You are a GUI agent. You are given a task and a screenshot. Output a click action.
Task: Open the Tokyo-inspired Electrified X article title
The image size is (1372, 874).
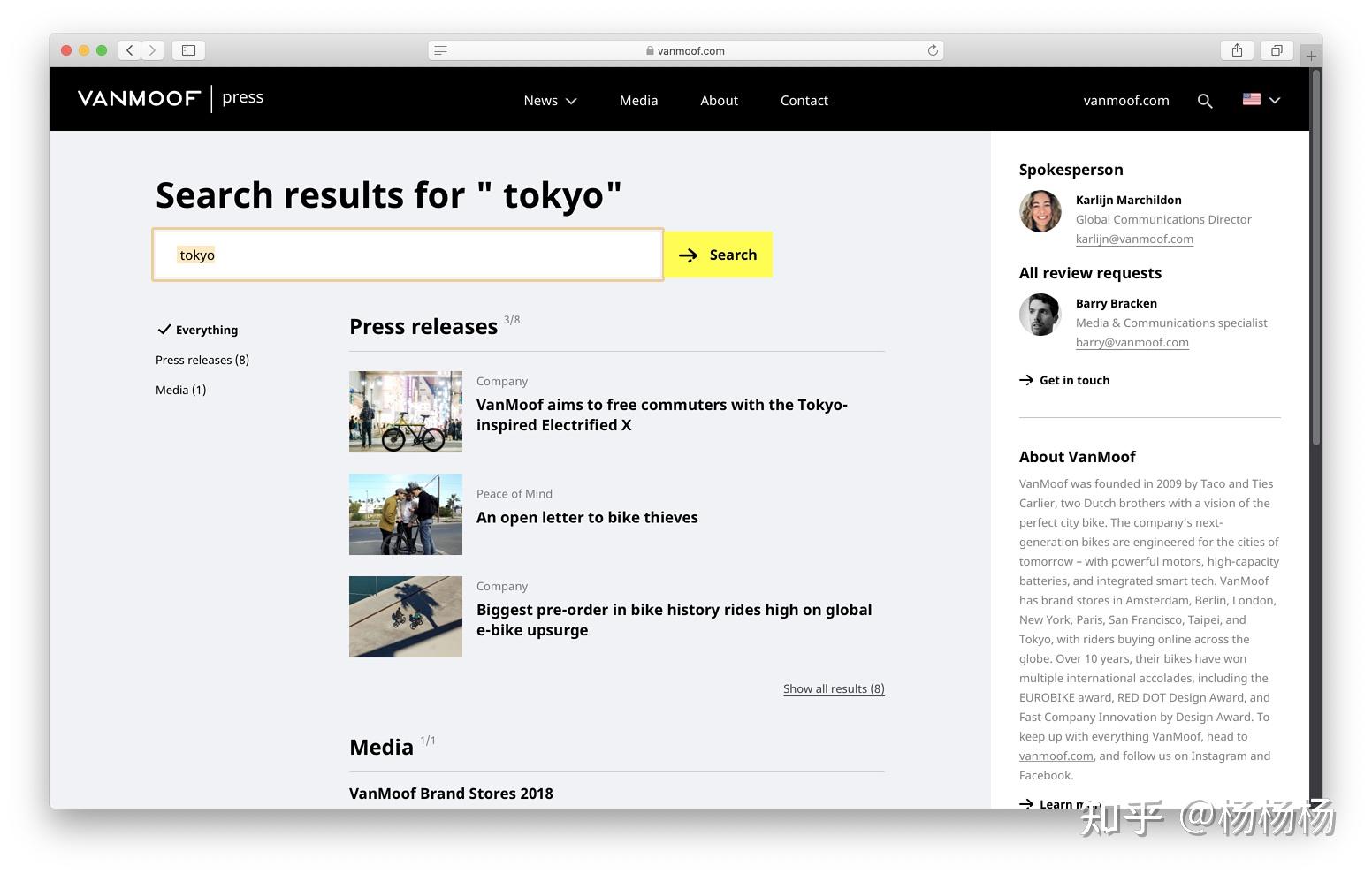pos(662,414)
